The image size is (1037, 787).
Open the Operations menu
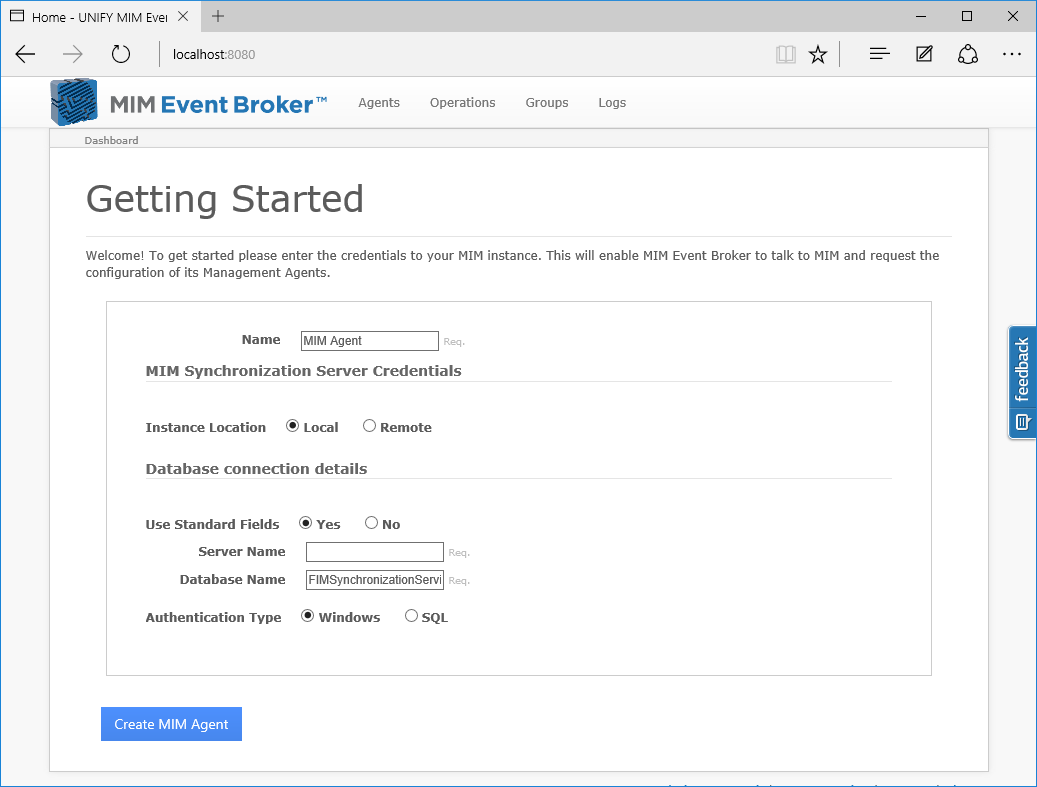click(462, 103)
